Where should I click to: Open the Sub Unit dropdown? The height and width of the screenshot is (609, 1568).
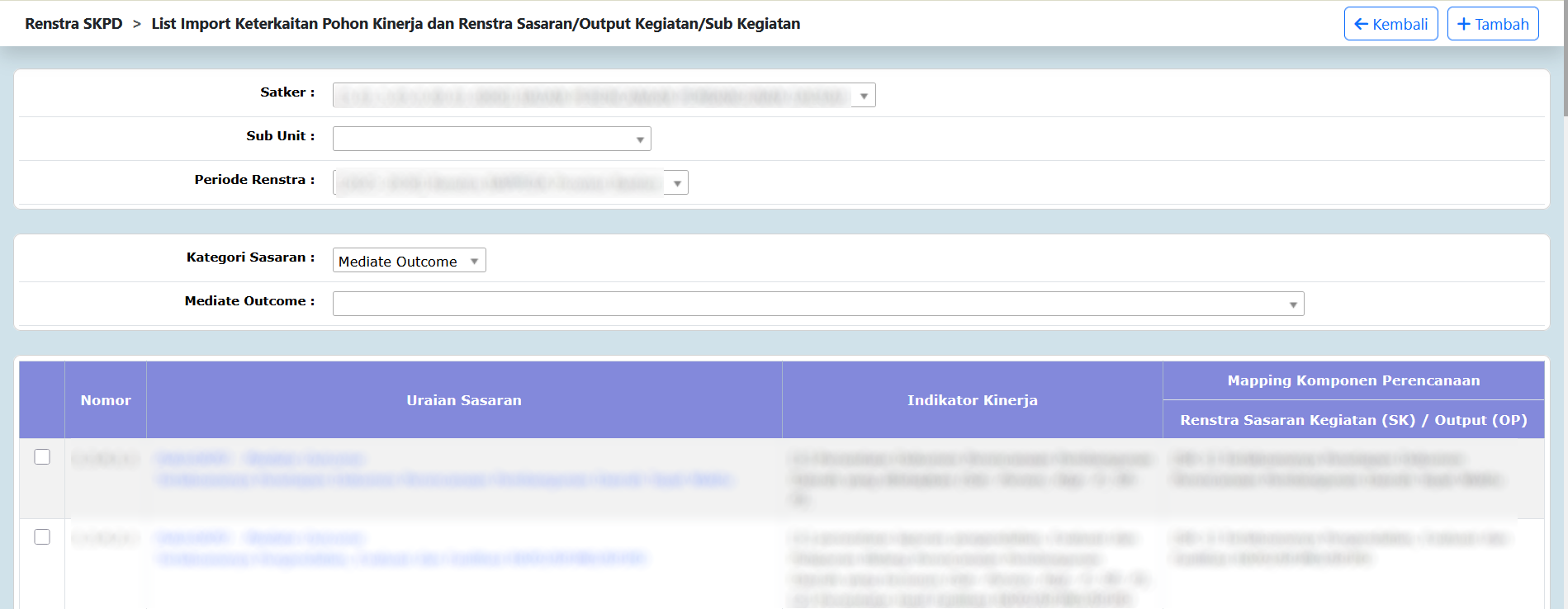tap(491, 139)
